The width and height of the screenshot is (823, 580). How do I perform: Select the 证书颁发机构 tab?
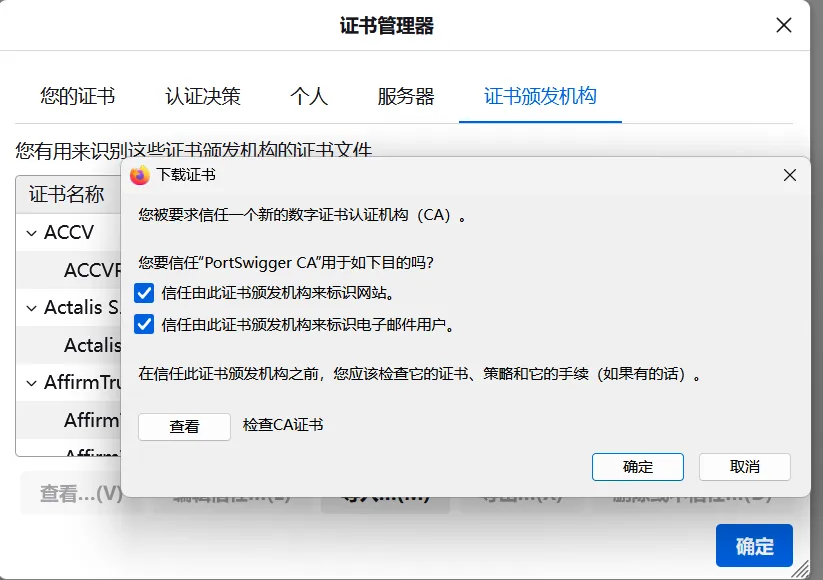pos(540,96)
